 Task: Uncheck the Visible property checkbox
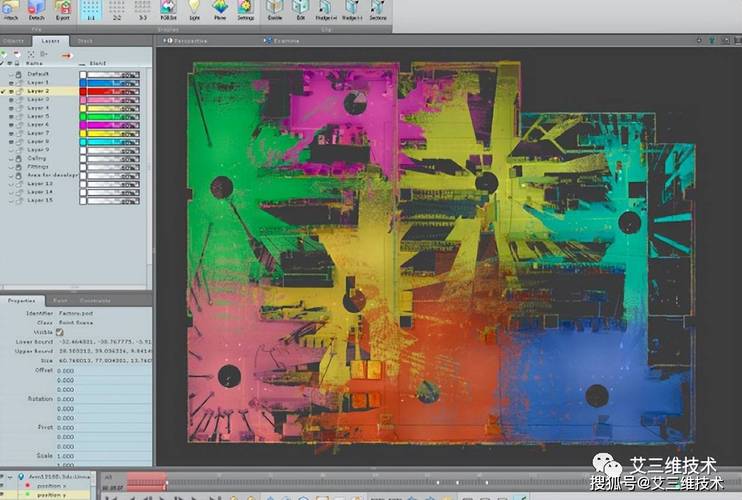pyautogui.click(x=60, y=332)
